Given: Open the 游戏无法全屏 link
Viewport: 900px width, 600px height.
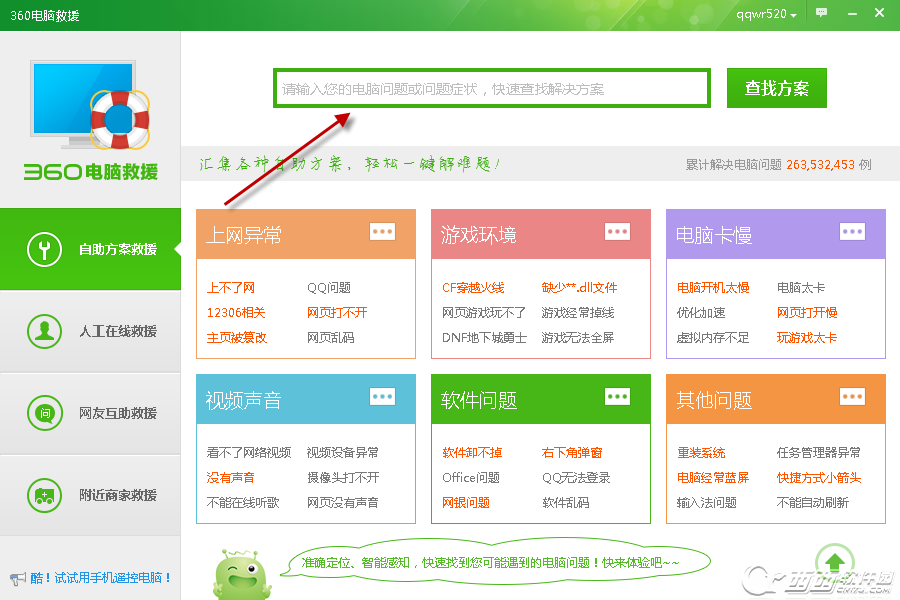Looking at the screenshot, I should [578, 338].
